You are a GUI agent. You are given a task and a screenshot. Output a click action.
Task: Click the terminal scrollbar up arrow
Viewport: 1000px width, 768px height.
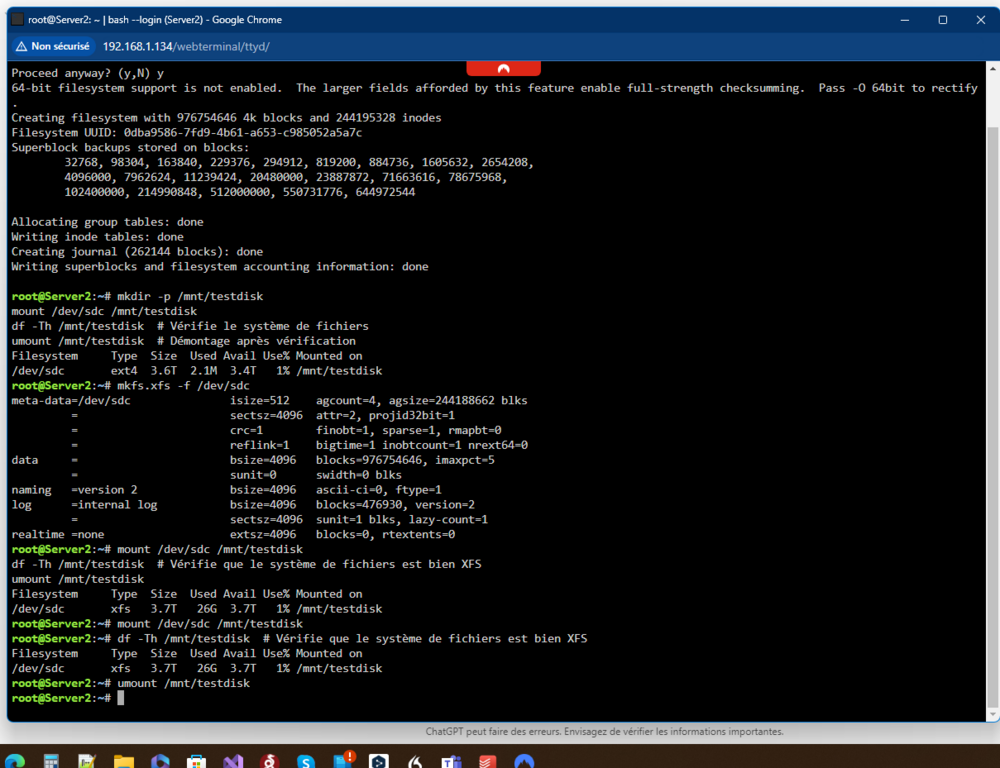[x=992, y=69]
